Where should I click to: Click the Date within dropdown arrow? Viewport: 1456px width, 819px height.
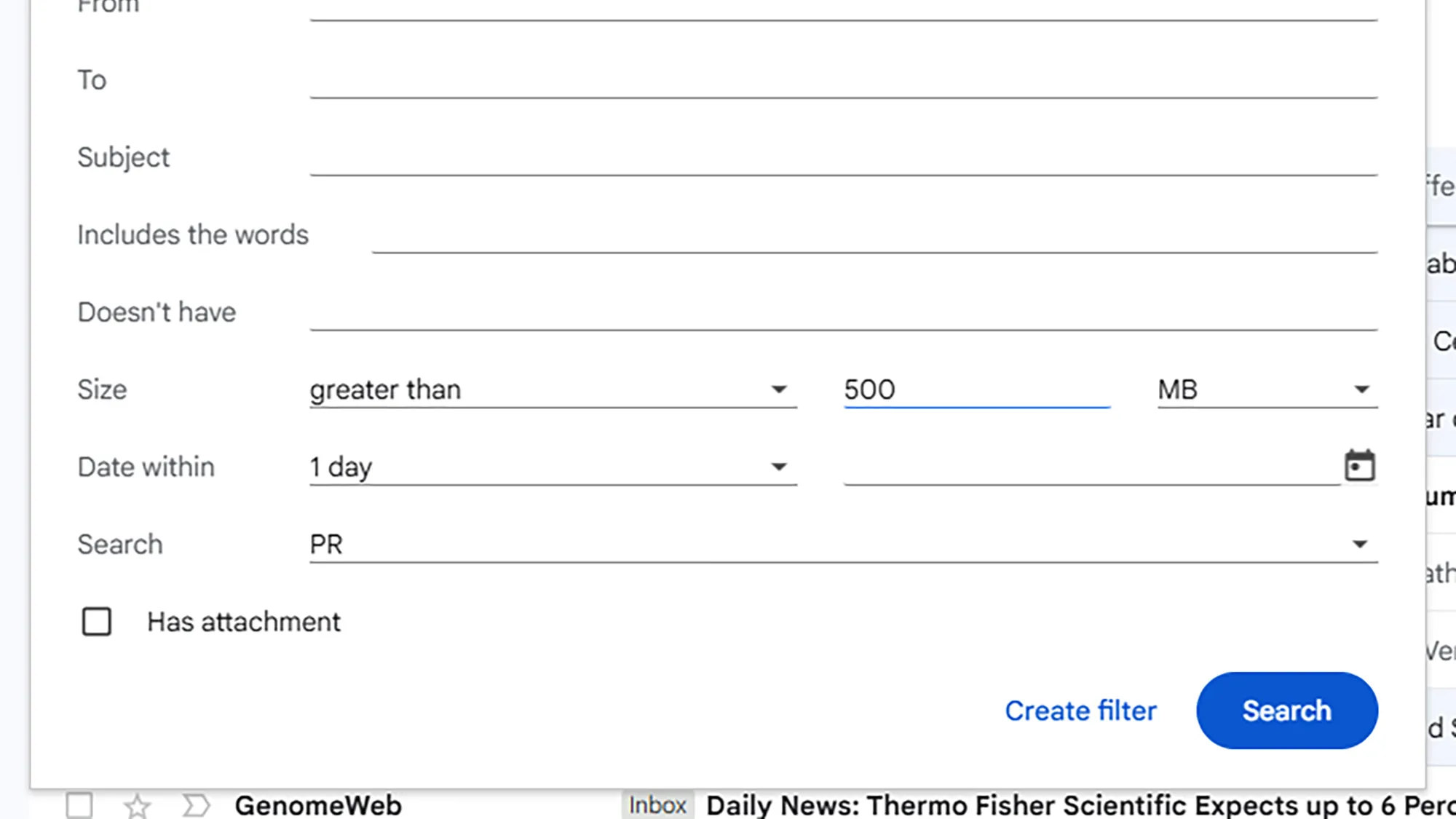(779, 467)
